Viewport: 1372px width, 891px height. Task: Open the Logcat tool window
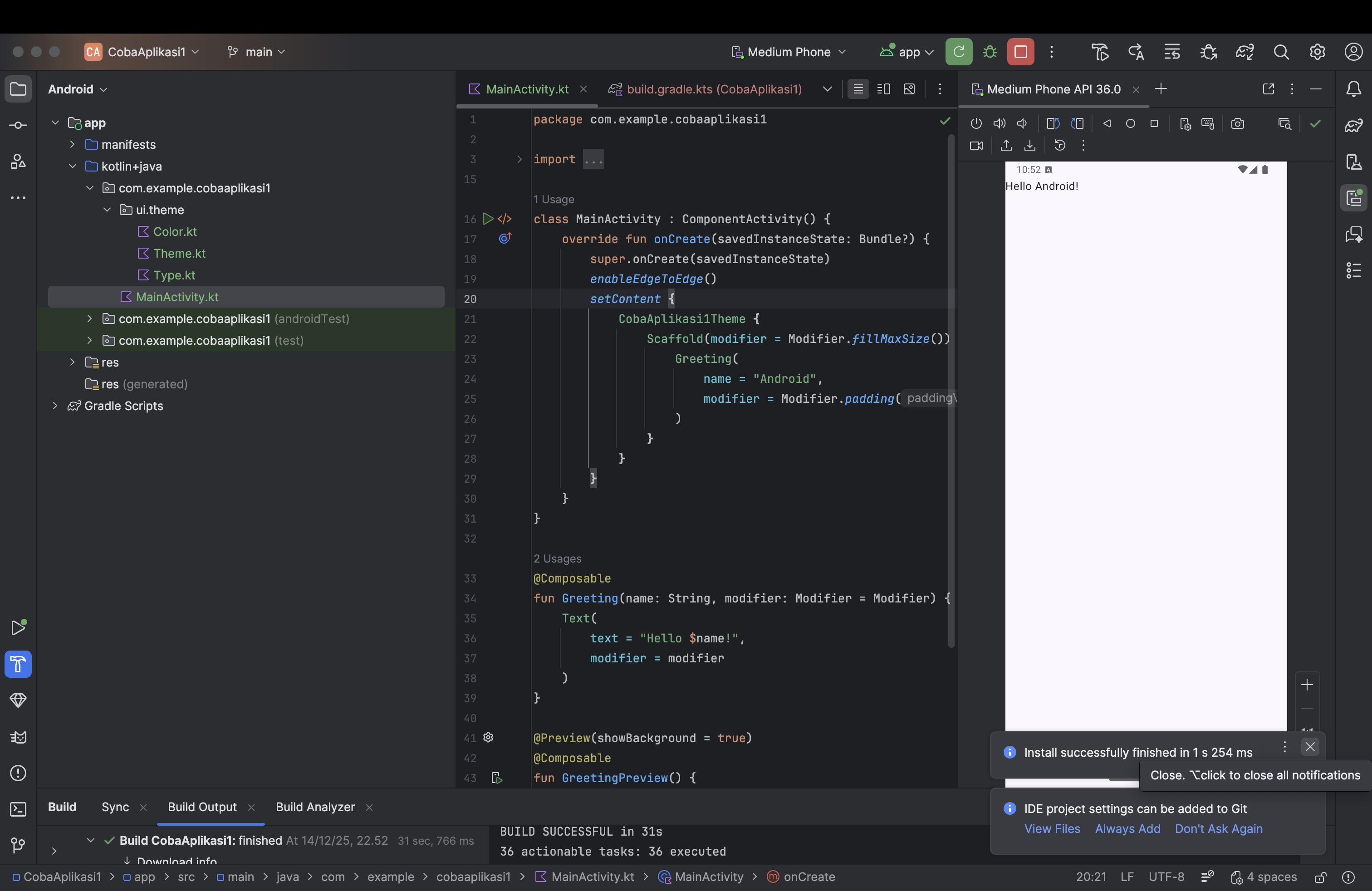[18, 737]
